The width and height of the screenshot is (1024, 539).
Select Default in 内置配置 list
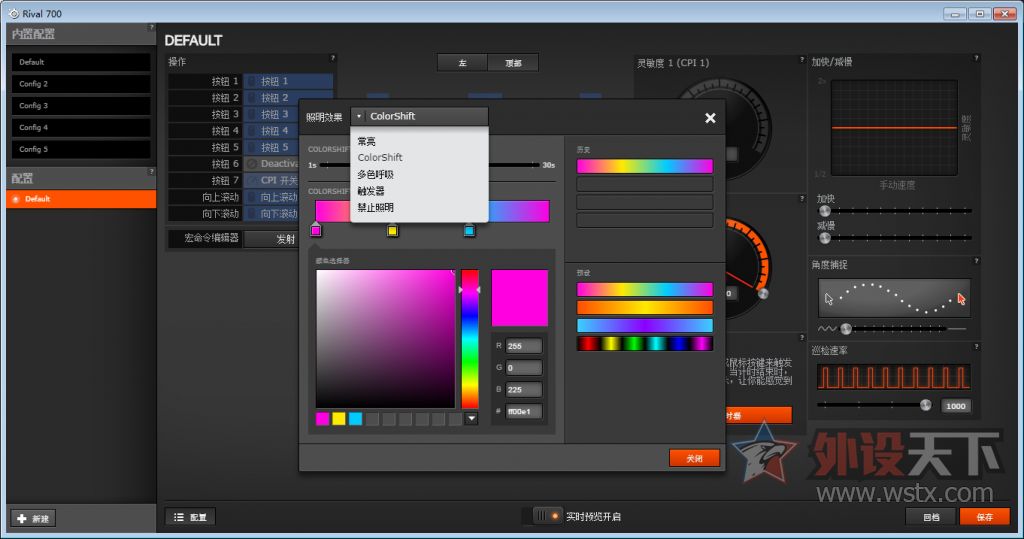[x=81, y=62]
